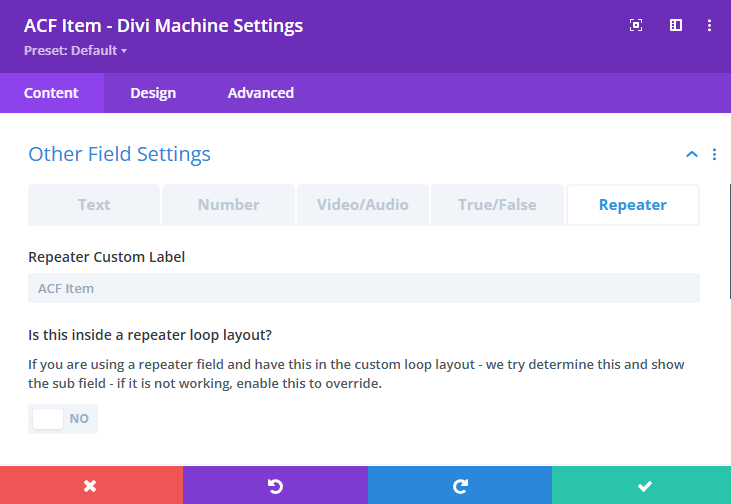This screenshot has width=731, height=504.
Task: Show the Video/Audio field settings
Action: [363, 205]
